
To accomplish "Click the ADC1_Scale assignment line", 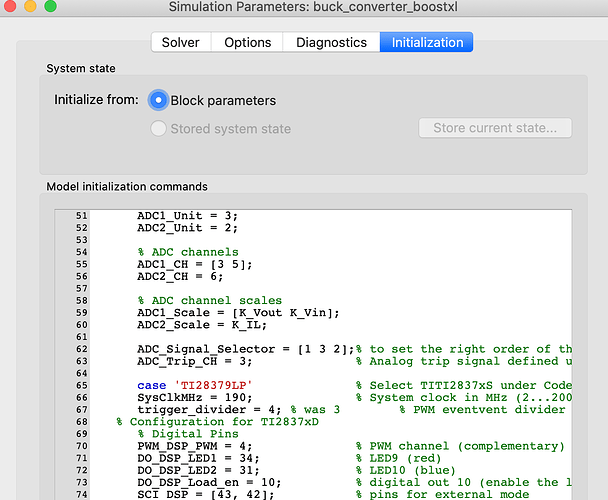I will coord(238,312).
